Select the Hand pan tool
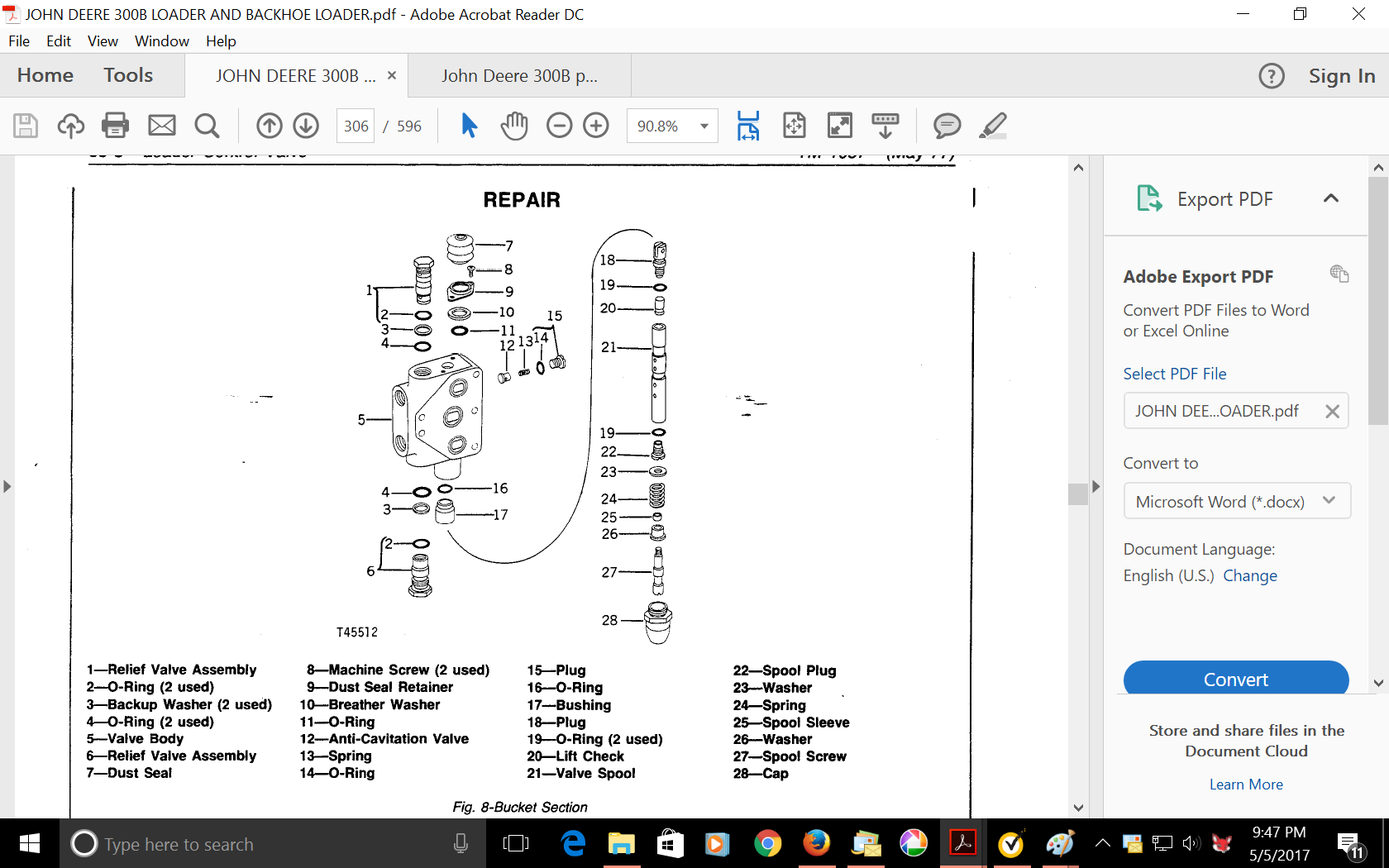The image size is (1389, 868). (x=513, y=126)
